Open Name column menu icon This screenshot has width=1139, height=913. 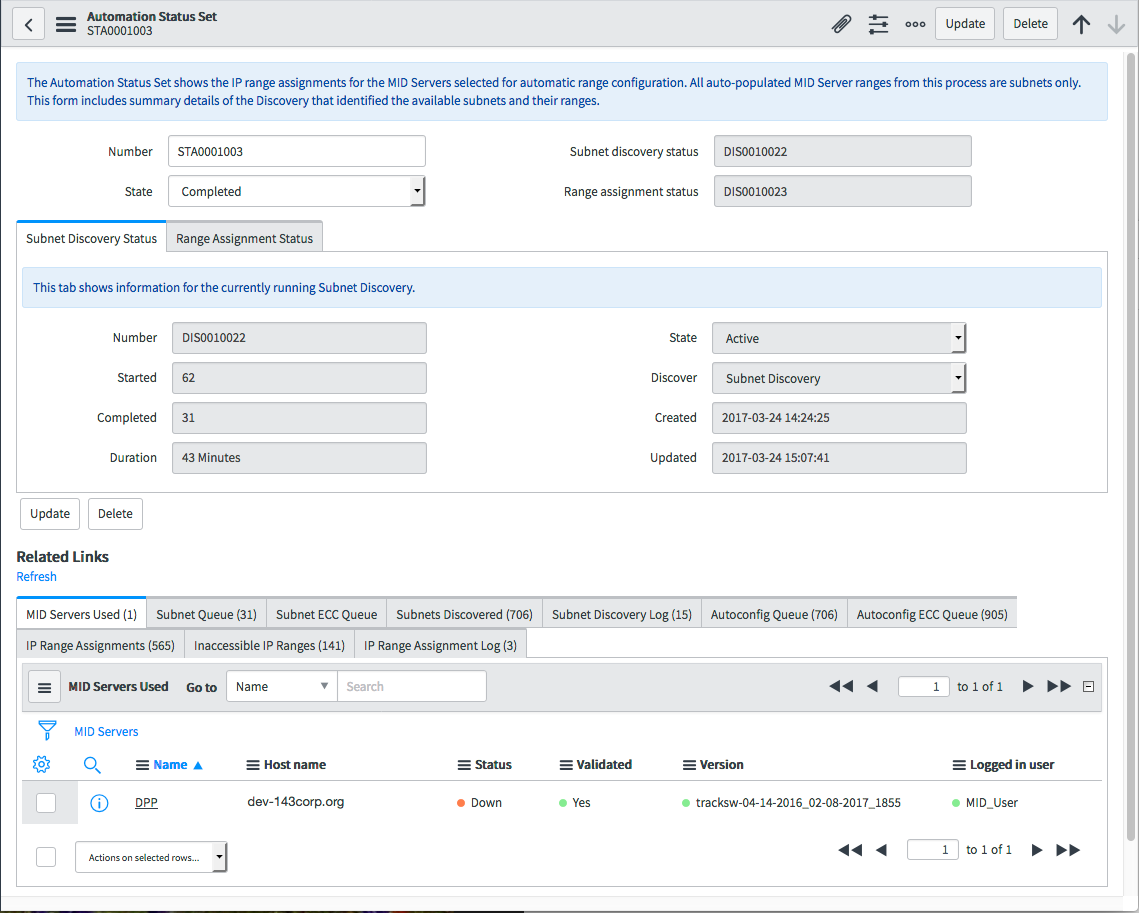click(x=142, y=765)
